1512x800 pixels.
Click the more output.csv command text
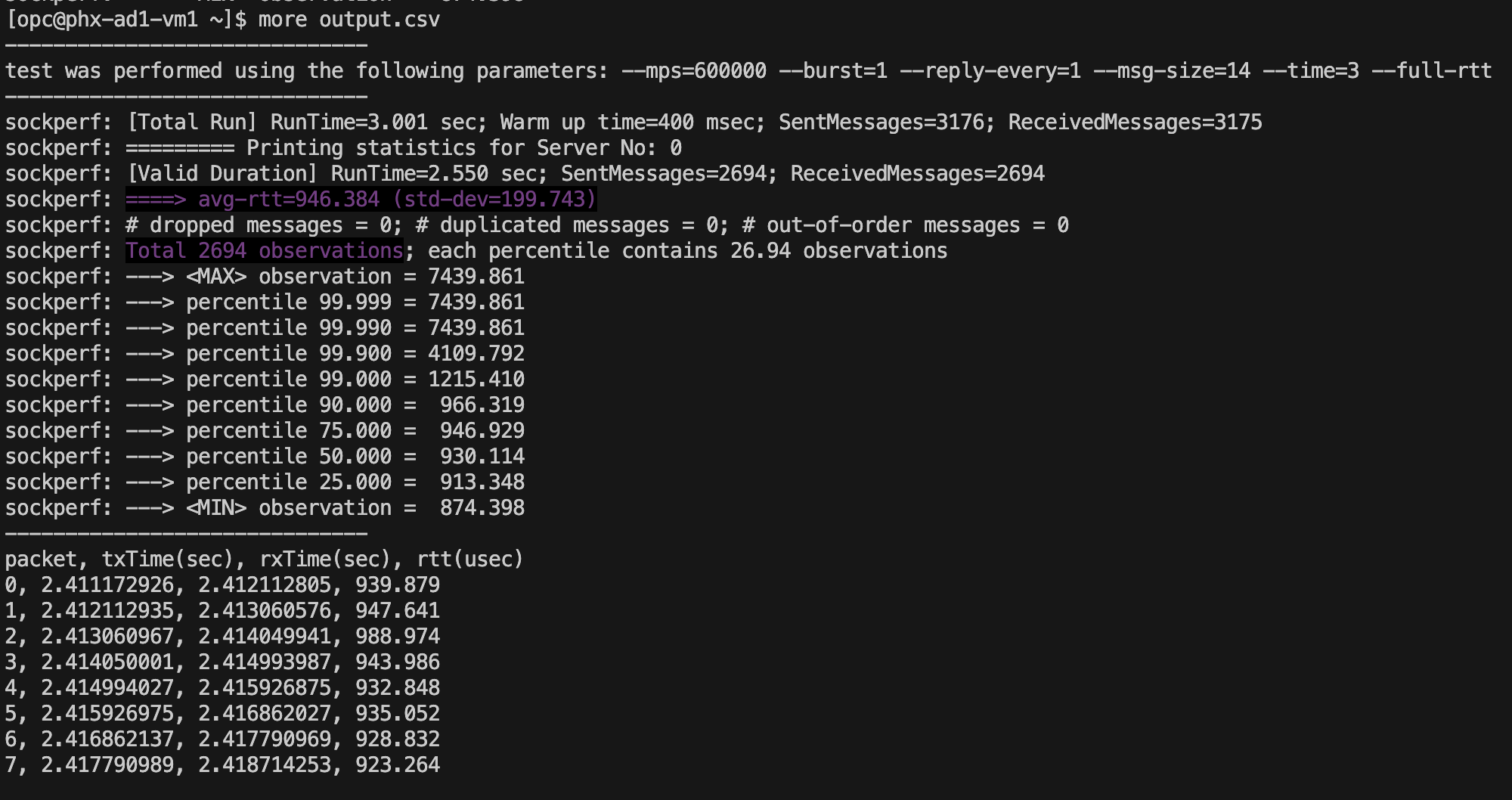coord(349,20)
